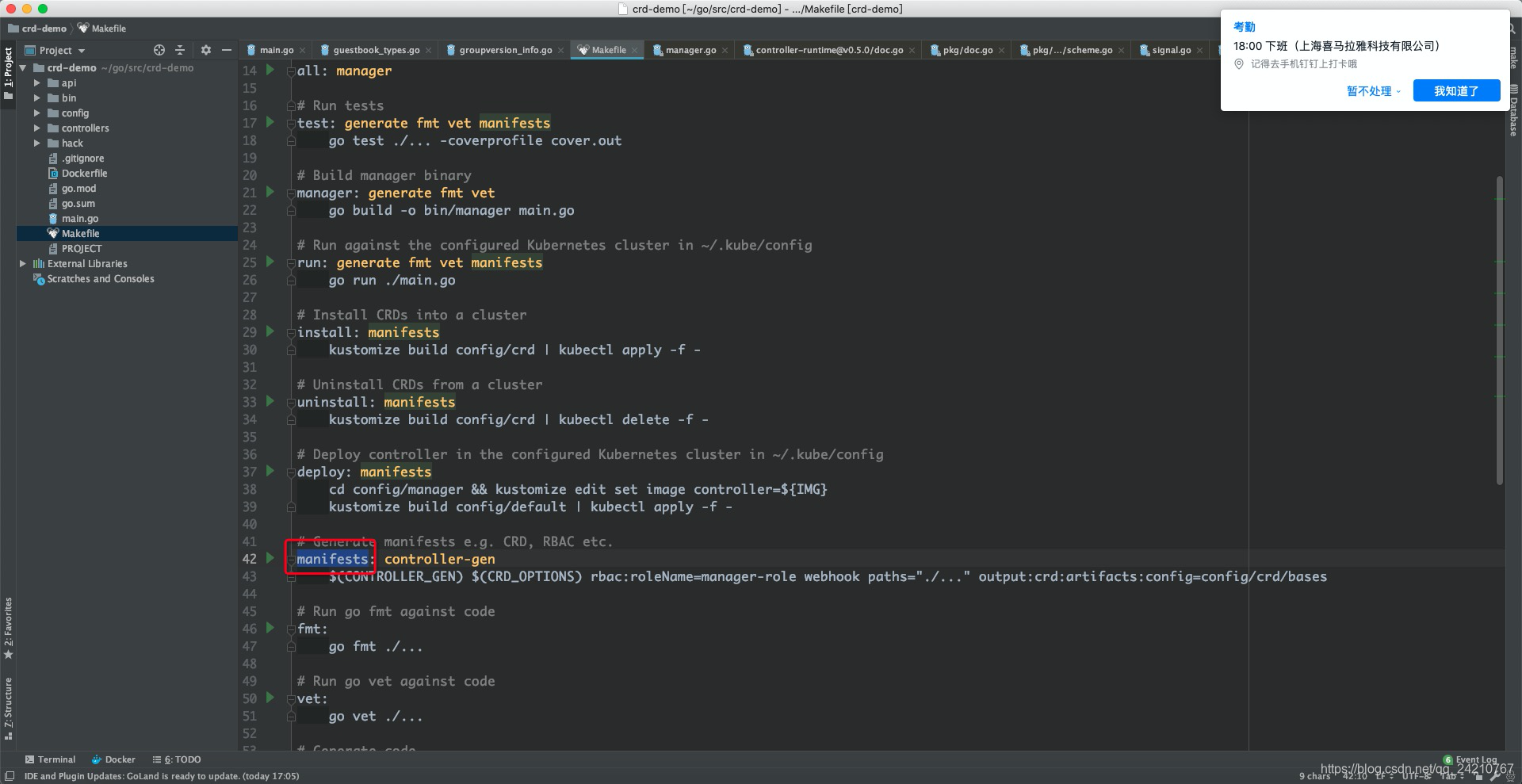The image size is (1522, 784).
Task: Switch to the pkg/.../scheme.go tab
Action: 1072,50
